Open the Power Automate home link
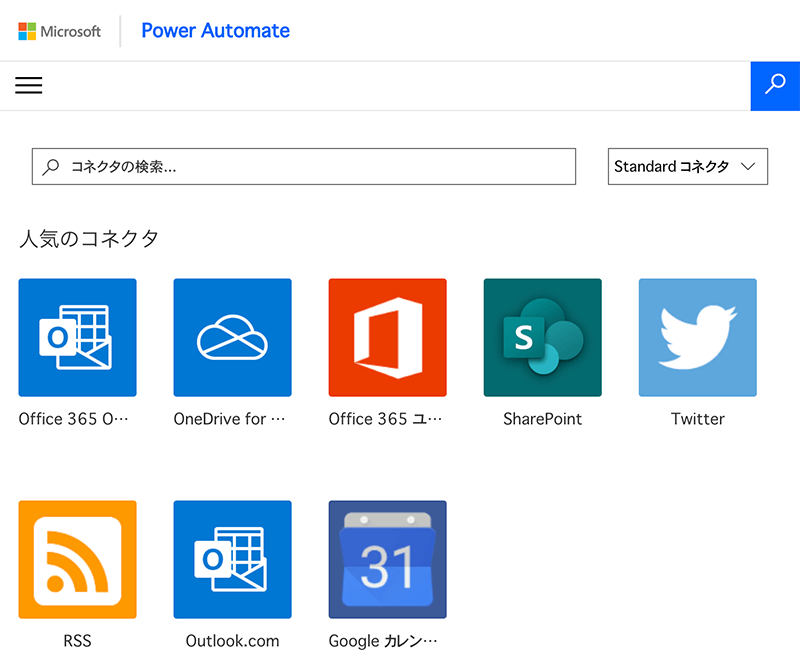The height and width of the screenshot is (660, 800). [x=215, y=31]
